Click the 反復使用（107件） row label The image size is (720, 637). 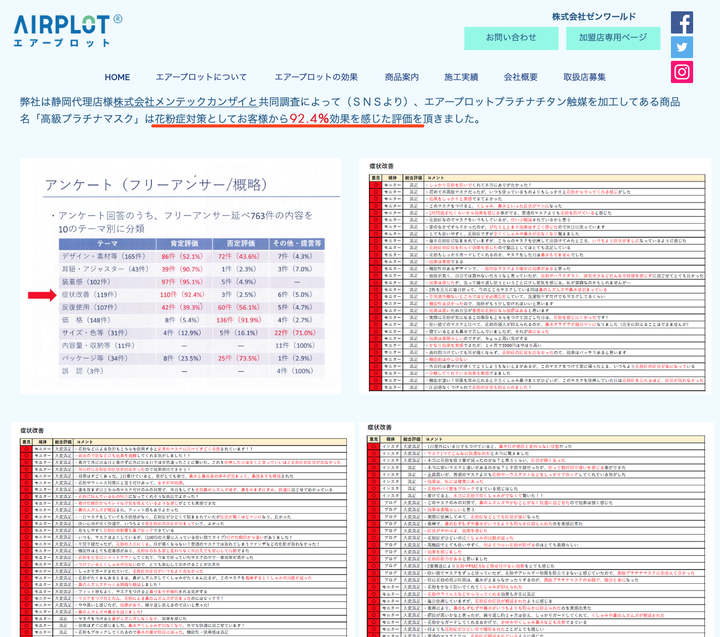[90, 307]
